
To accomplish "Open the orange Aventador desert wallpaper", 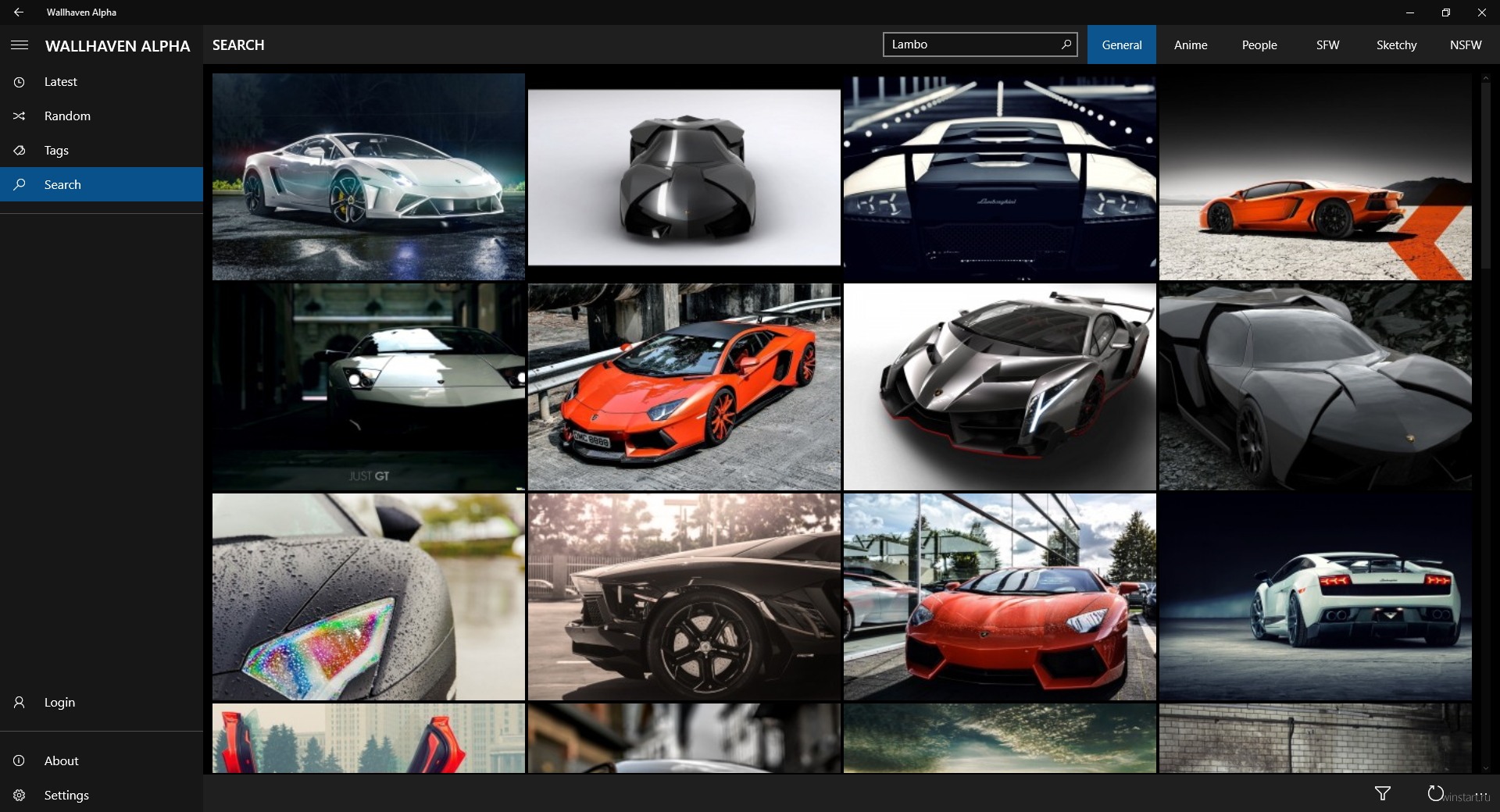I will tap(1316, 176).
